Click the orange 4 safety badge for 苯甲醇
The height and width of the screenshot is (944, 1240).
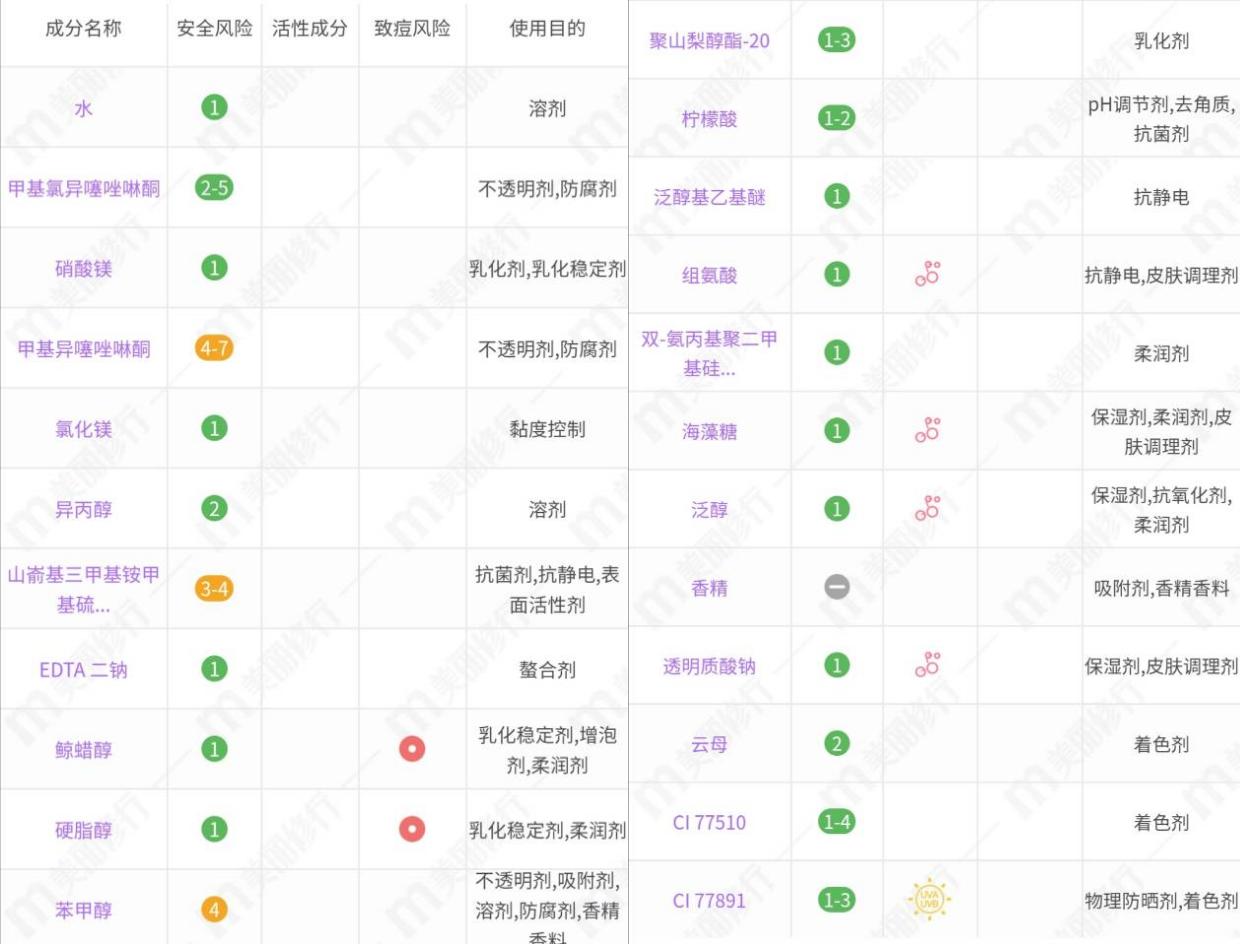pos(214,909)
